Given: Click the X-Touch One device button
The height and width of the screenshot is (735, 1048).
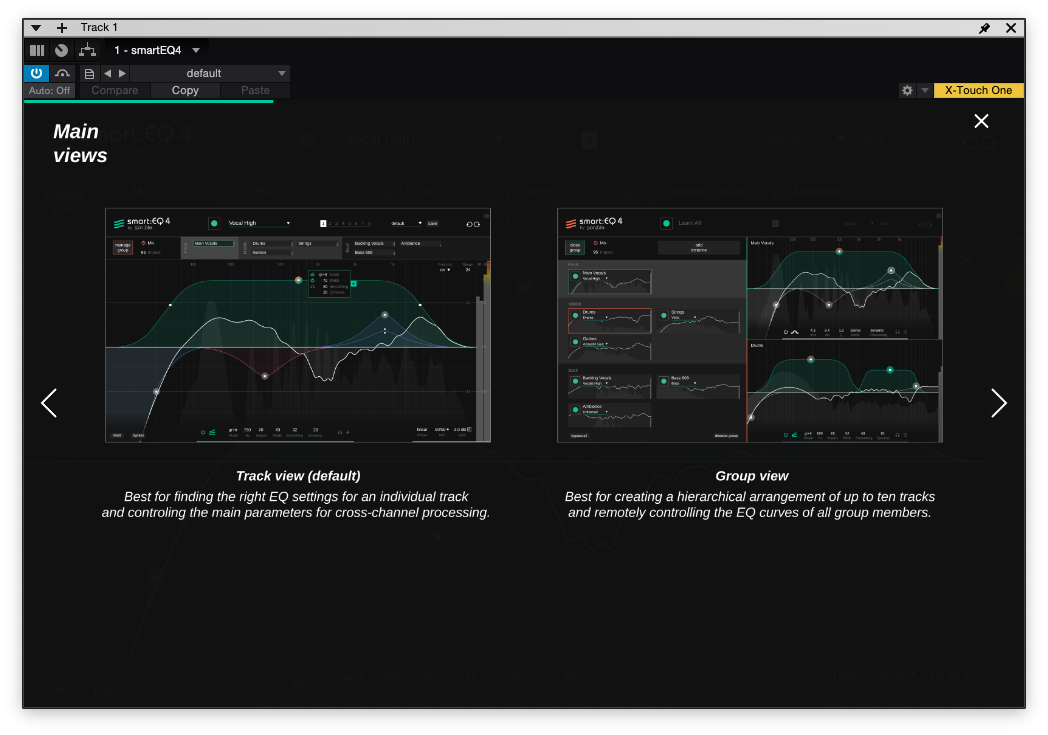Looking at the screenshot, I should coord(978,90).
